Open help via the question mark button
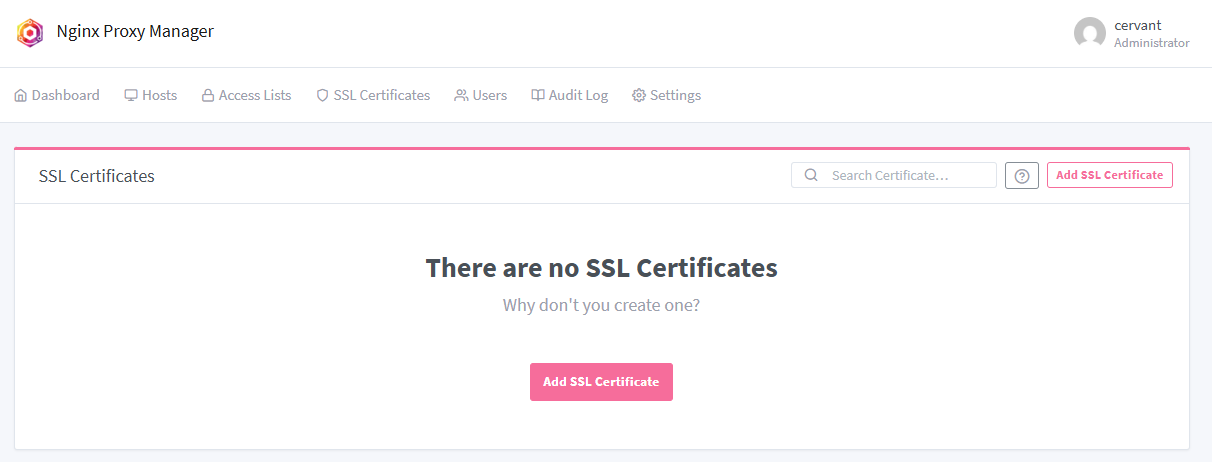 (1021, 176)
